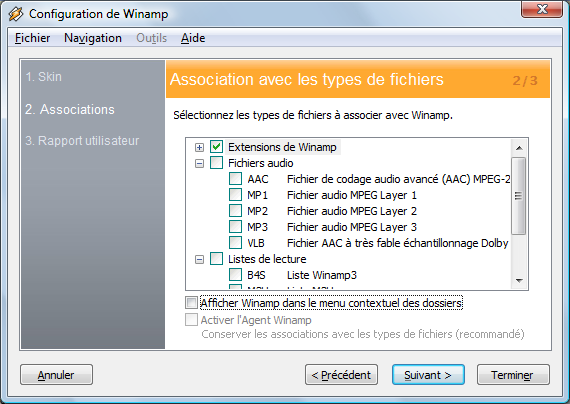This screenshot has height=404, width=570.
Task: Enable Afficher Winamp dans le menu contextuel
Action: [x=192, y=303]
